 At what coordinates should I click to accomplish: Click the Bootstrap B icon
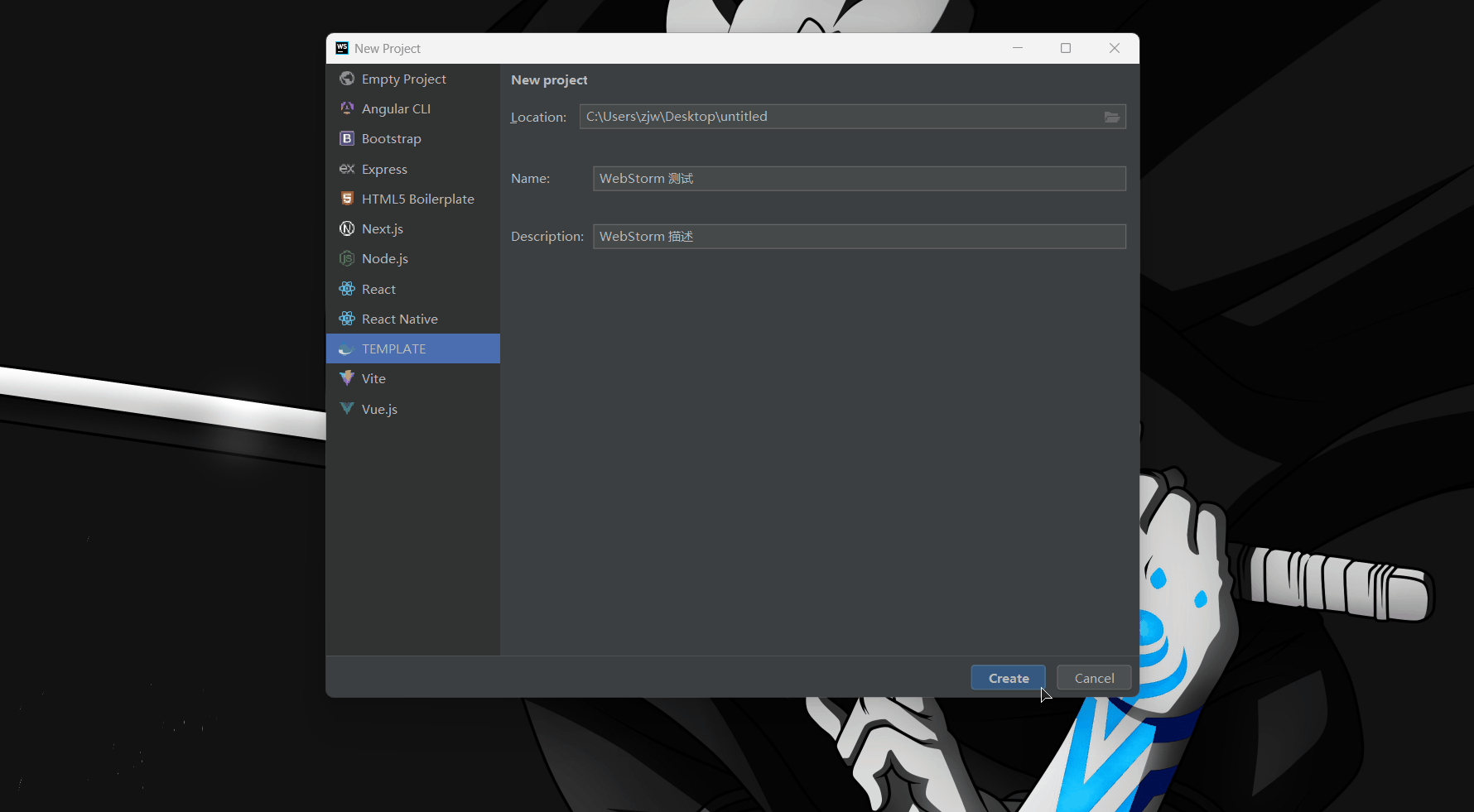pyautogui.click(x=347, y=138)
